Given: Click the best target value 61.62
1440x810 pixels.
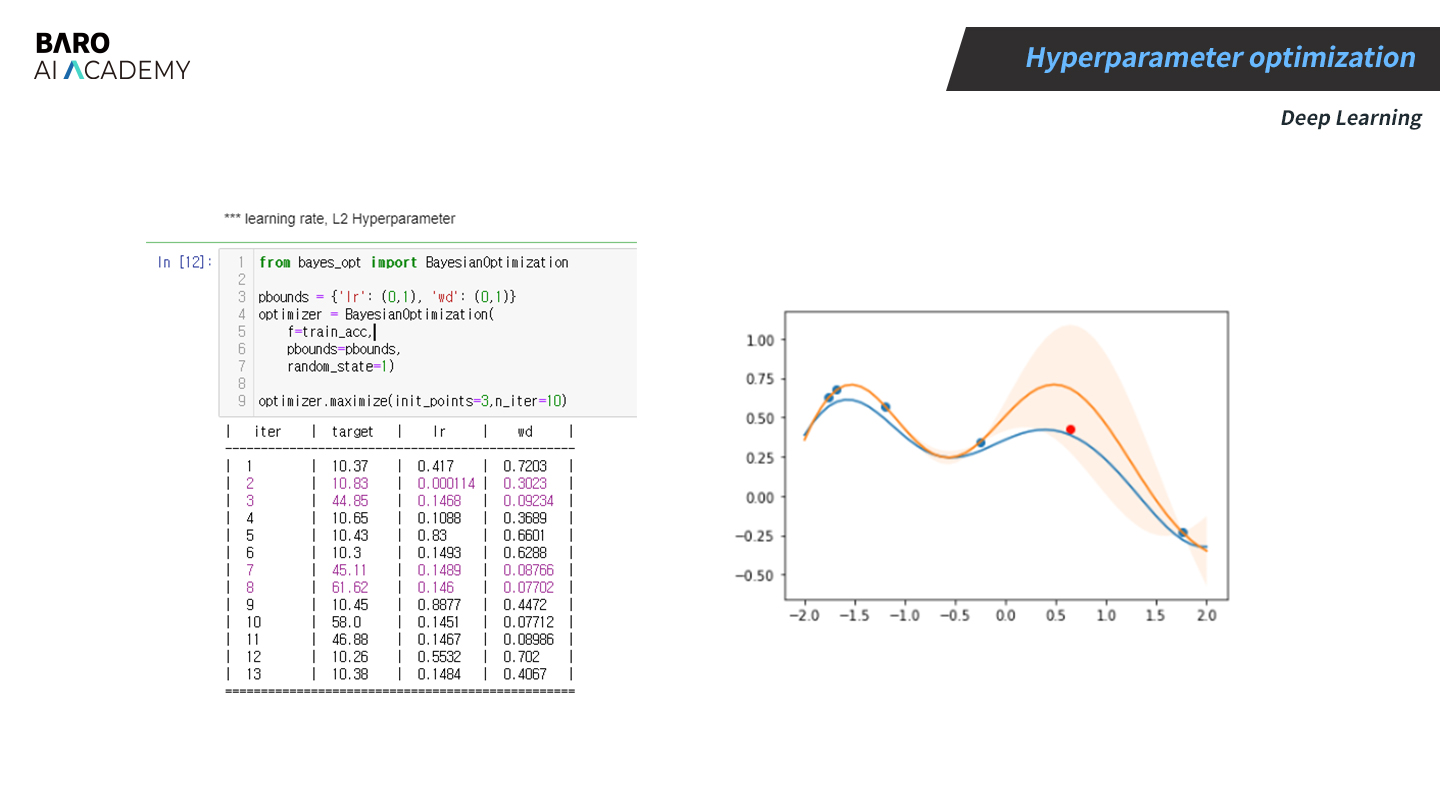Looking at the screenshot, I should [x=349, y=588].
